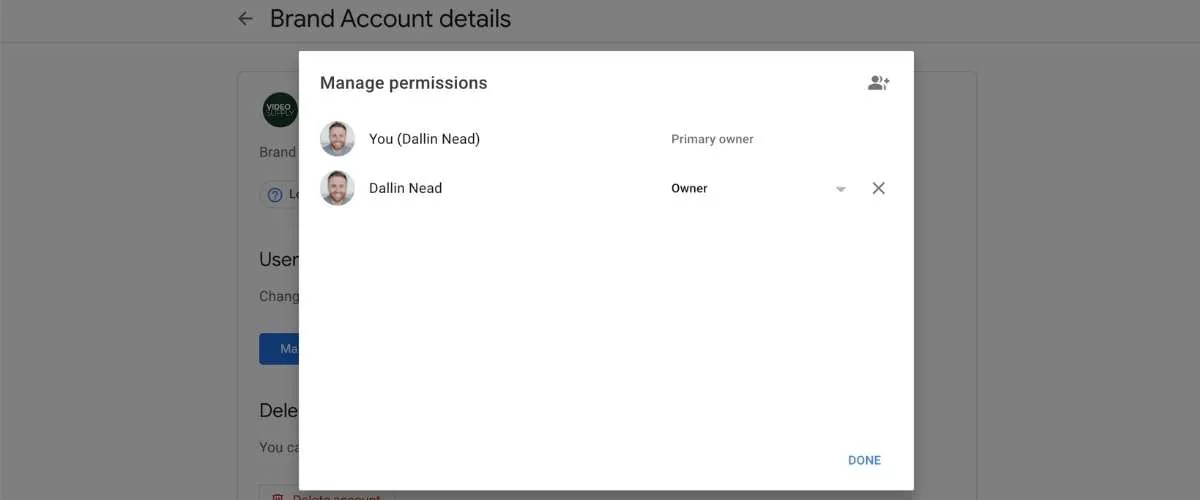Click the question mark help icon
Image resolution: width=1200 pixels, height=500 pixels.
tap(275, 195)
